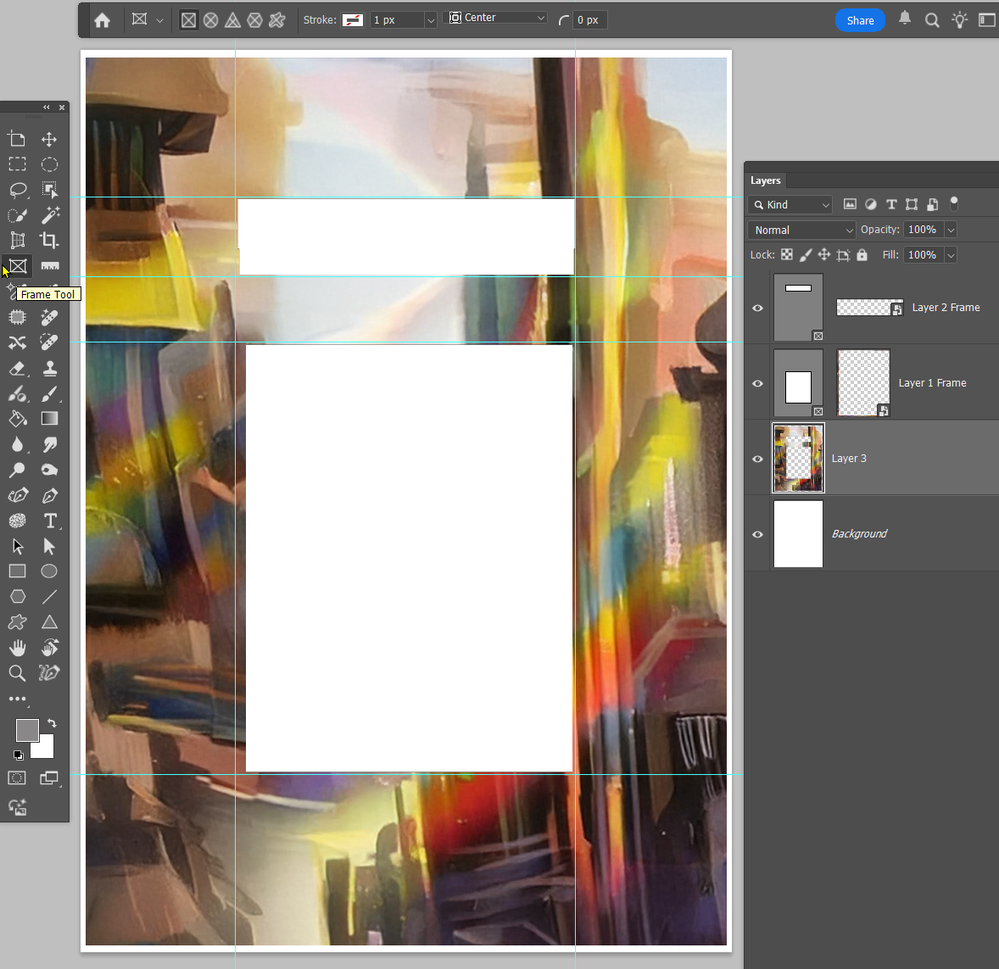Open the Kind filter dropdown

(790, 205)
